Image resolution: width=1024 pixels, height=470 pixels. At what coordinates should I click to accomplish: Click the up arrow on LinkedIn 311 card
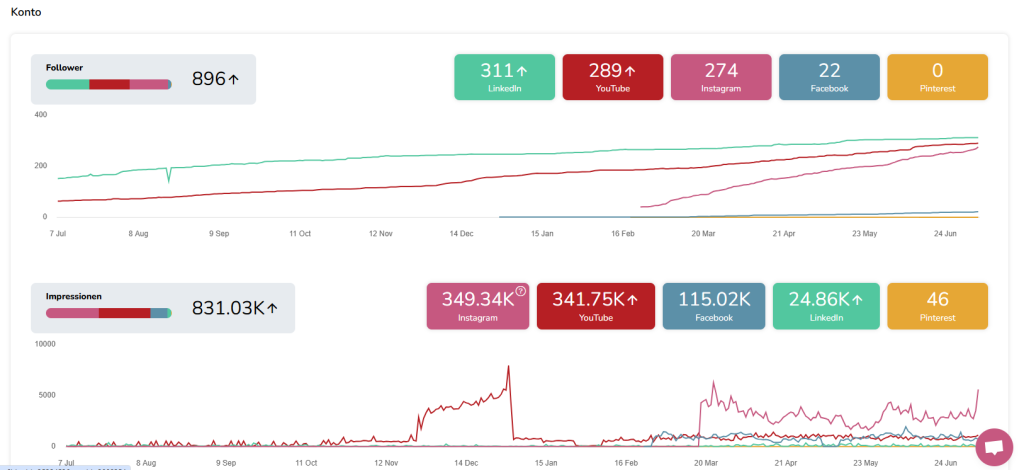(521, 71)
